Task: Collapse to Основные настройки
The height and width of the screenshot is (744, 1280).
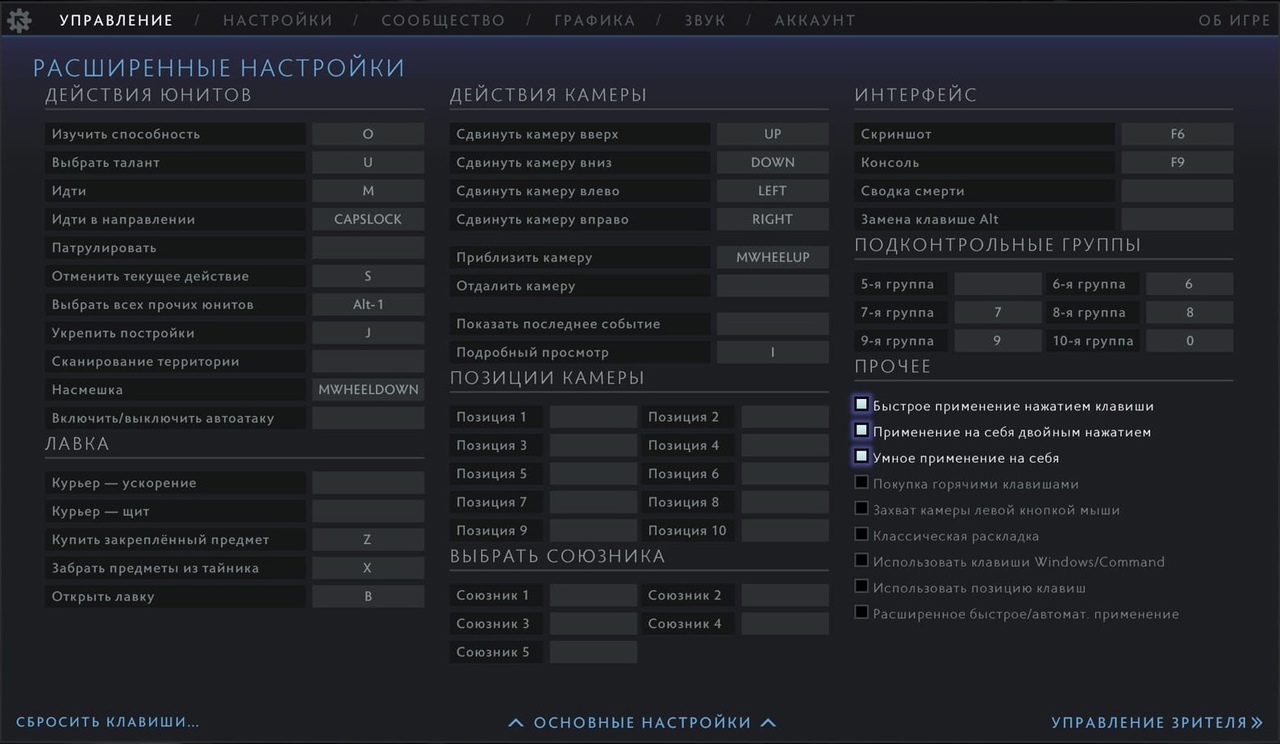Action: (641, 722)
